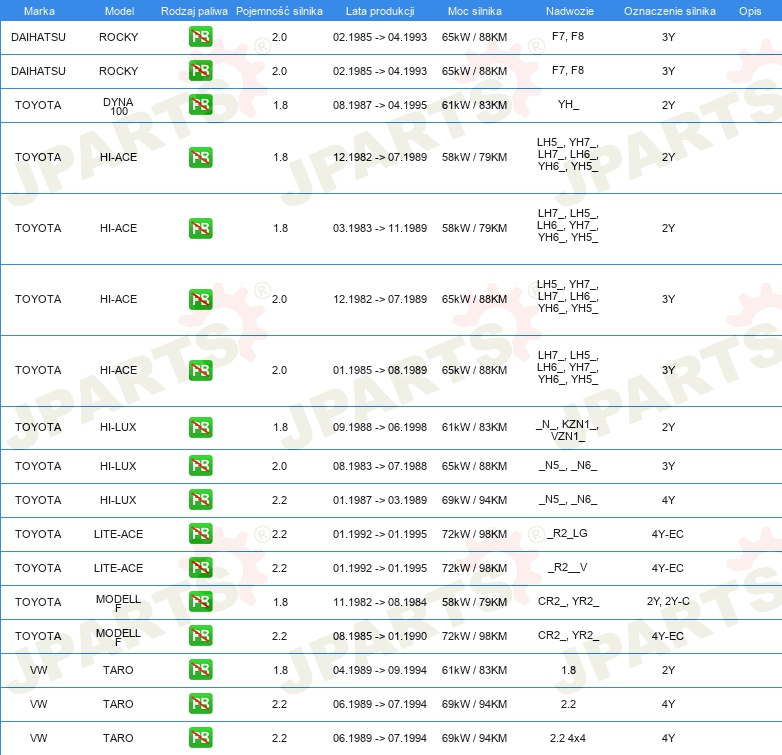Select the 'YH_' body cell
Viewport: 782px width, 755px height.
click(x=569, y=104)
